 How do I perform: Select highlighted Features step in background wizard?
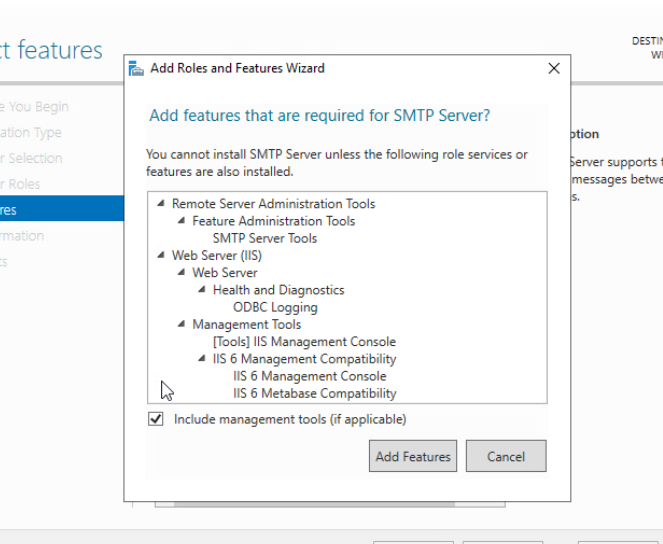pyautogui.click(x=62, y=208)
